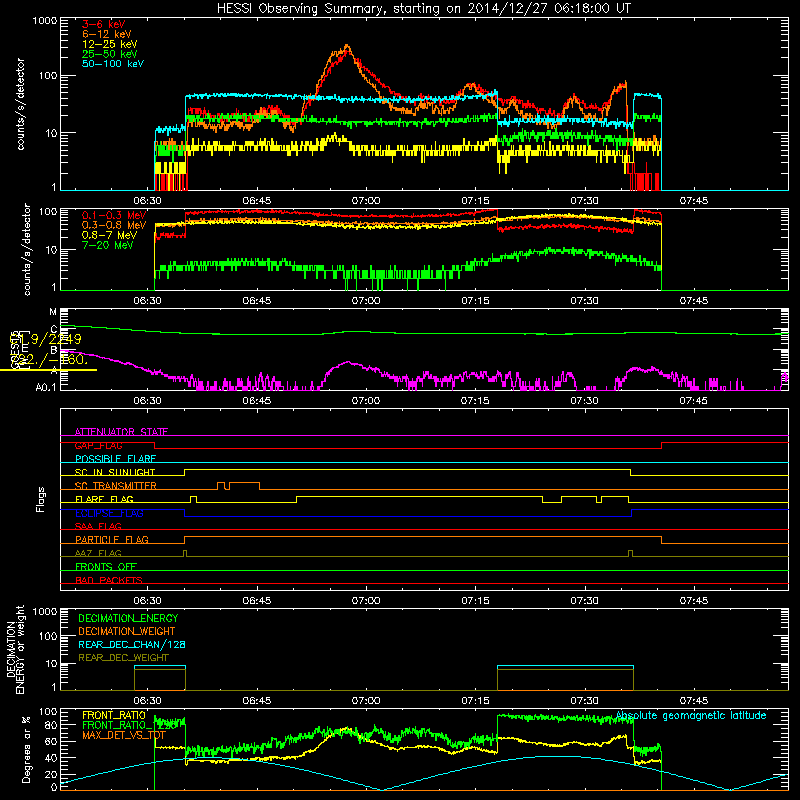Click the '7-20 MeV' legend entry
800x800 pixels.
coord(108,245)
